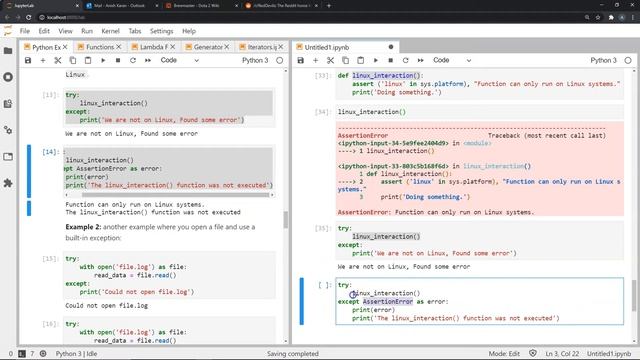Open the browser address bar showing localhost
Viewport: 640px width, 360px height.
pyautogui.click(x=310, y=18)
